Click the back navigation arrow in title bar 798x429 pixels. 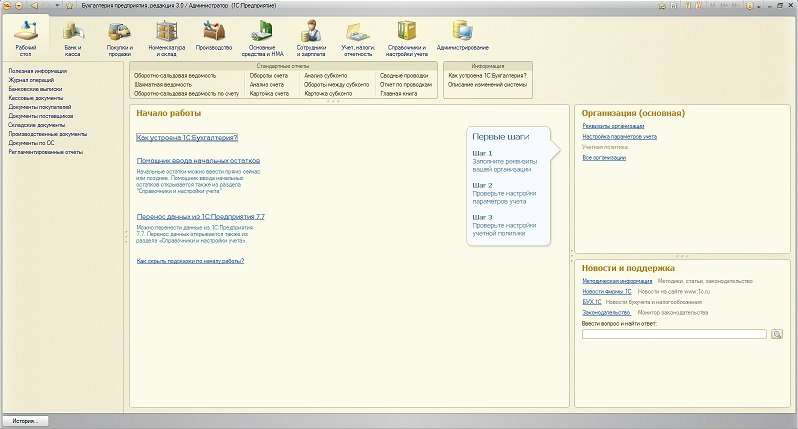pyautogui.click(x=34, y=6)
